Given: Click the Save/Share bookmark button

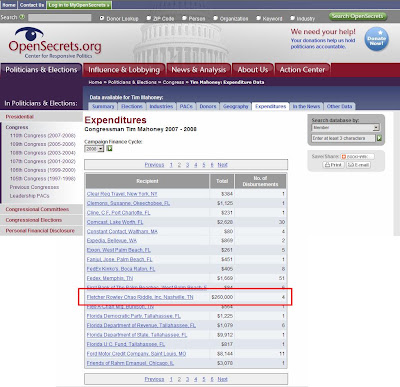Looking at the screenshot, I should coord(357,156).
